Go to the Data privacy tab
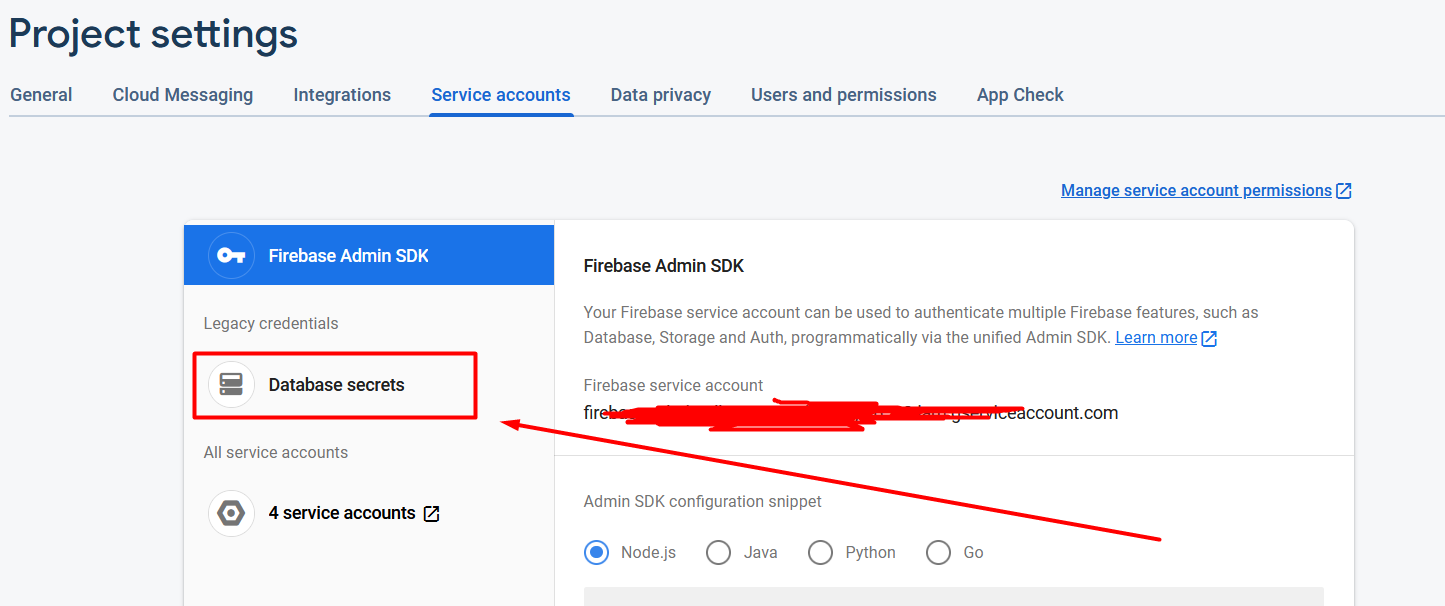 pos(661,95)
